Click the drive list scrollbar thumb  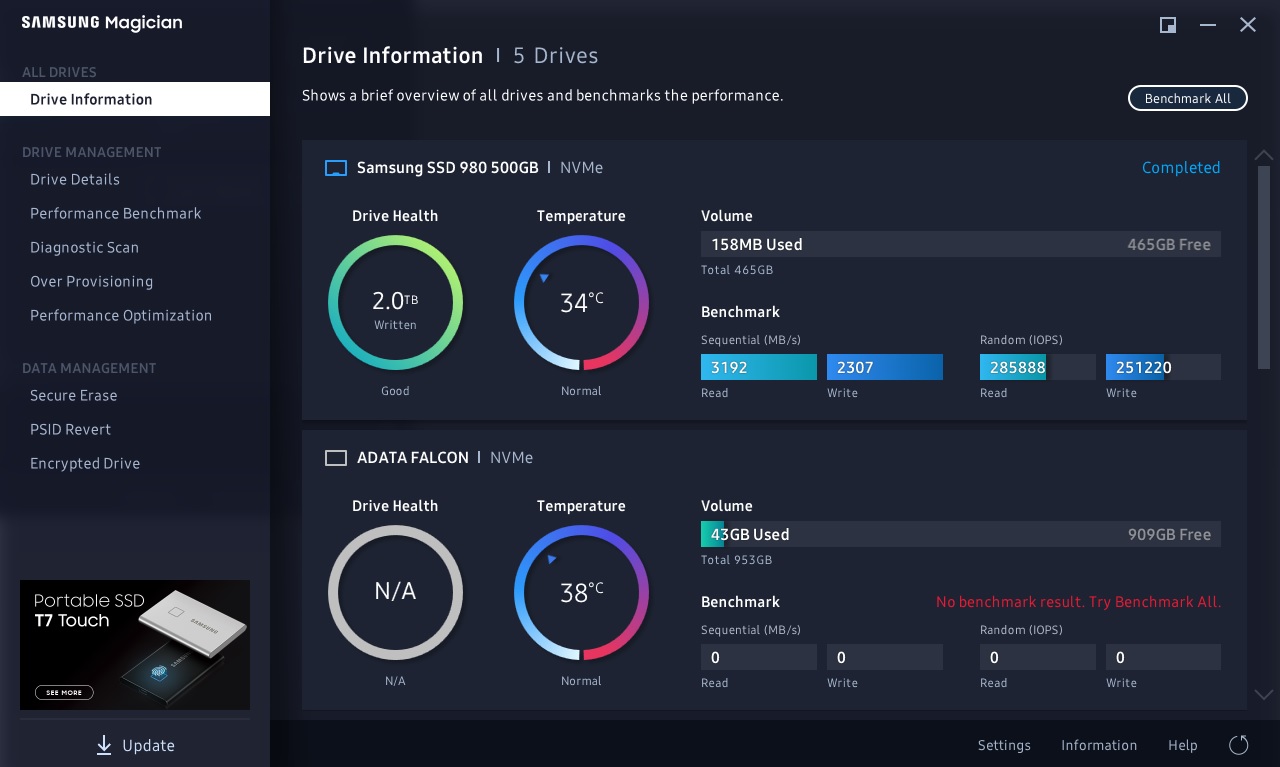1264,267
